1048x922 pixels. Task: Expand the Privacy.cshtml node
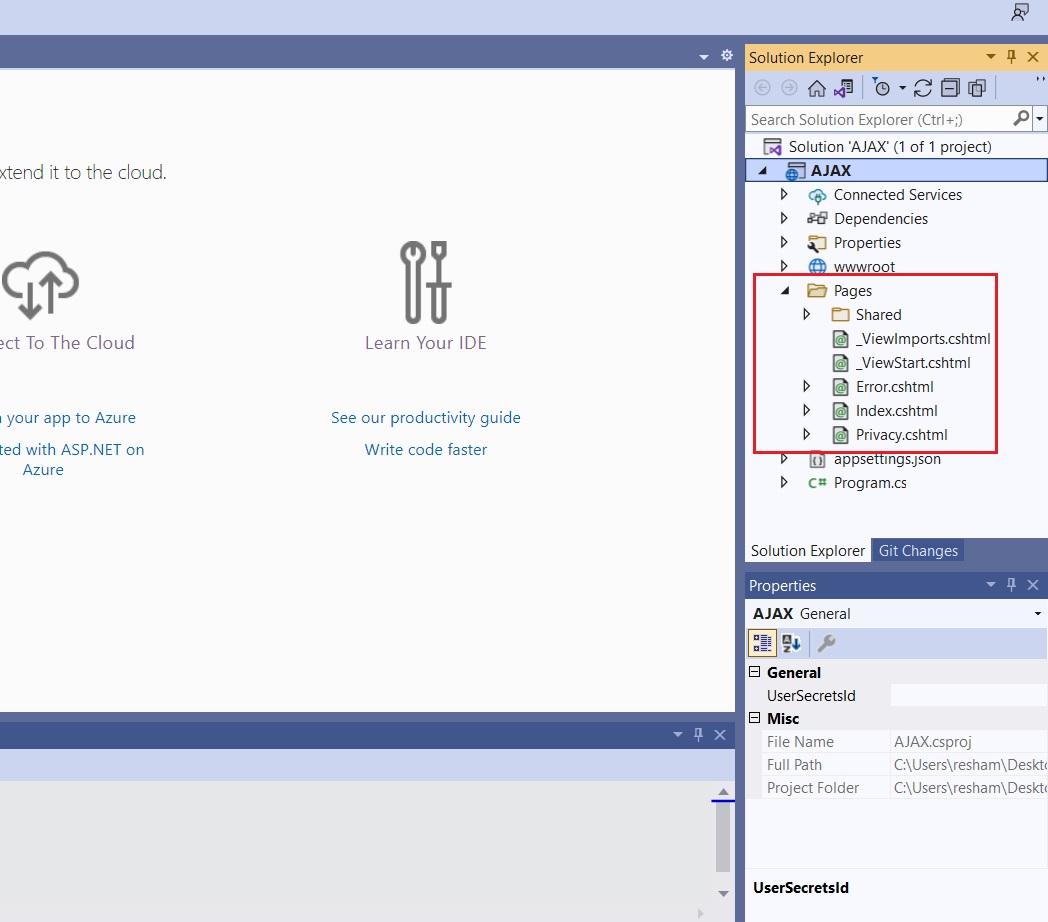tap(806, 435)
